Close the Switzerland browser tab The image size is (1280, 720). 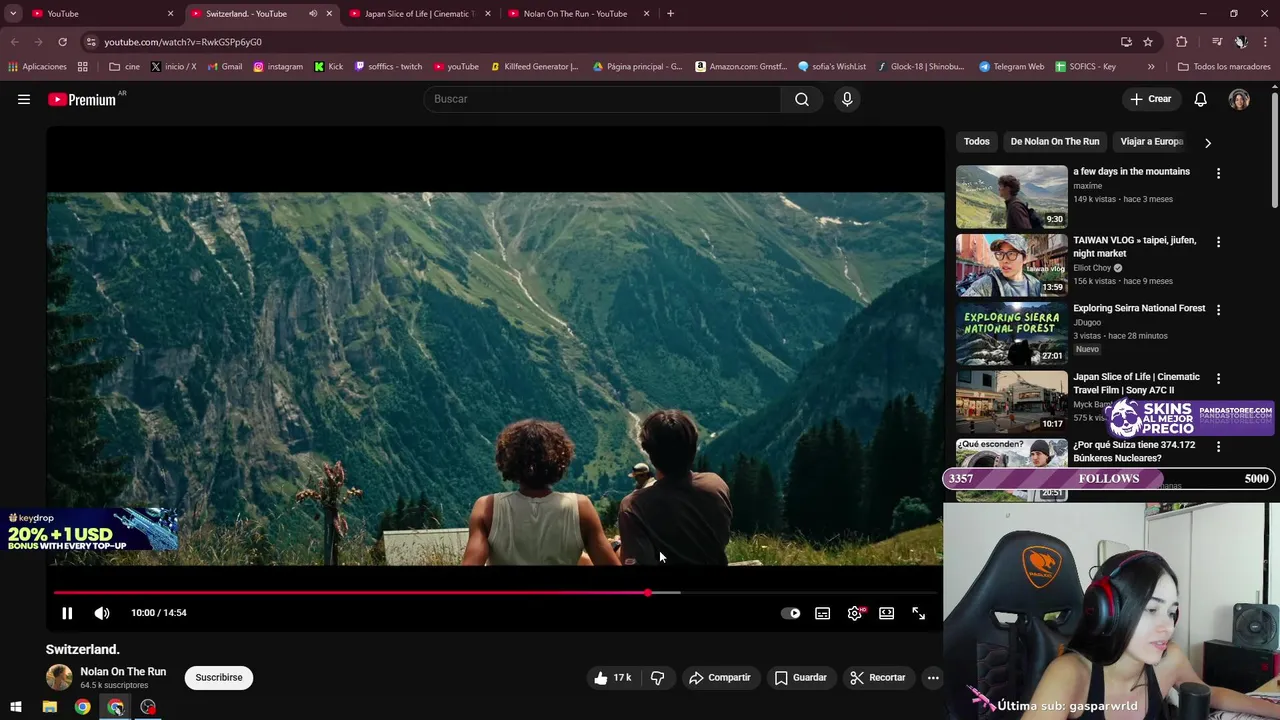click(x=329, y=14)
